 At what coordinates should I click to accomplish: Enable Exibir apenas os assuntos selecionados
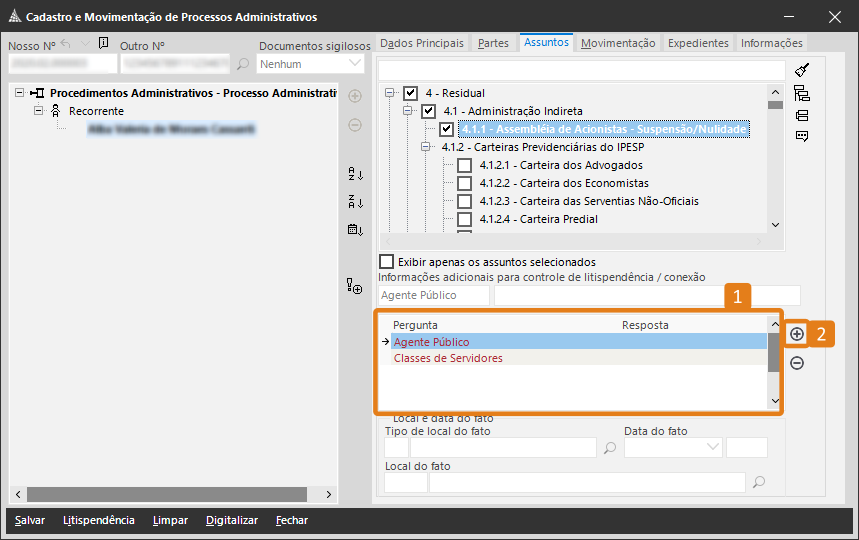coord(387,262)
